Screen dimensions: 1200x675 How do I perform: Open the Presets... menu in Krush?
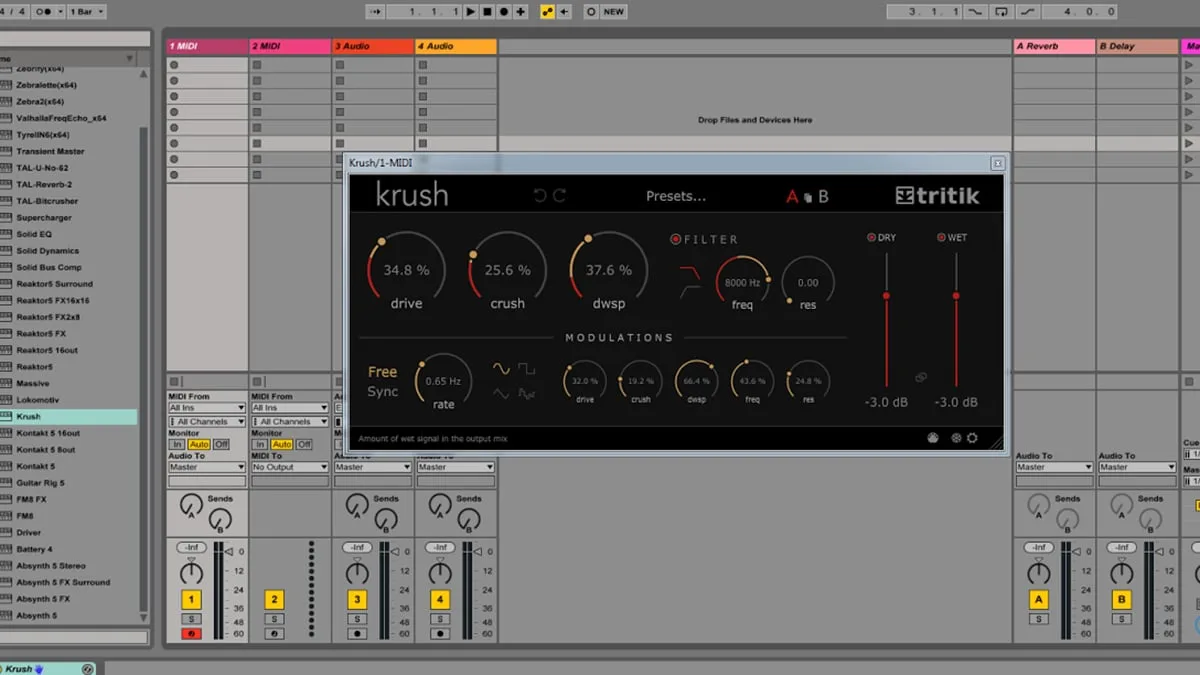tap(675, 196)
